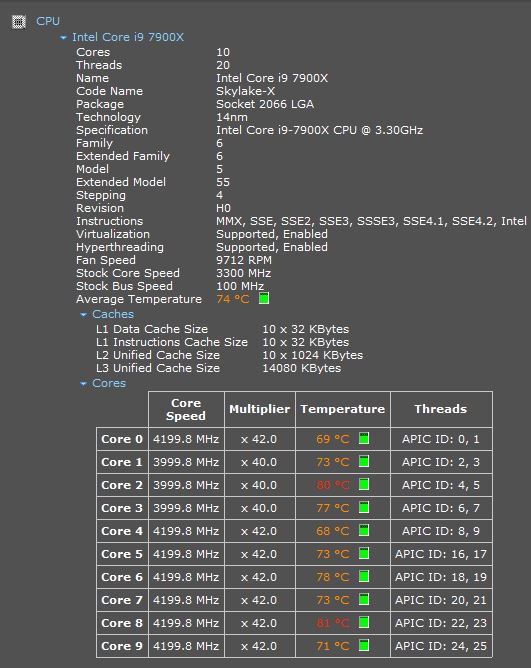Click the 69 °C temperature of Core 0

tap(333, 439)
